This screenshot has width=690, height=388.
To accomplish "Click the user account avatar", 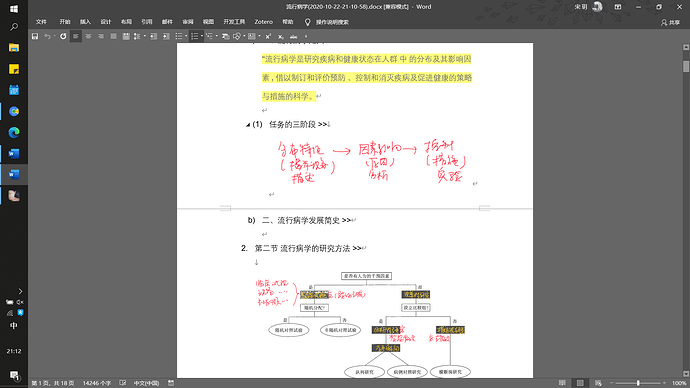I will pos(598,7).
